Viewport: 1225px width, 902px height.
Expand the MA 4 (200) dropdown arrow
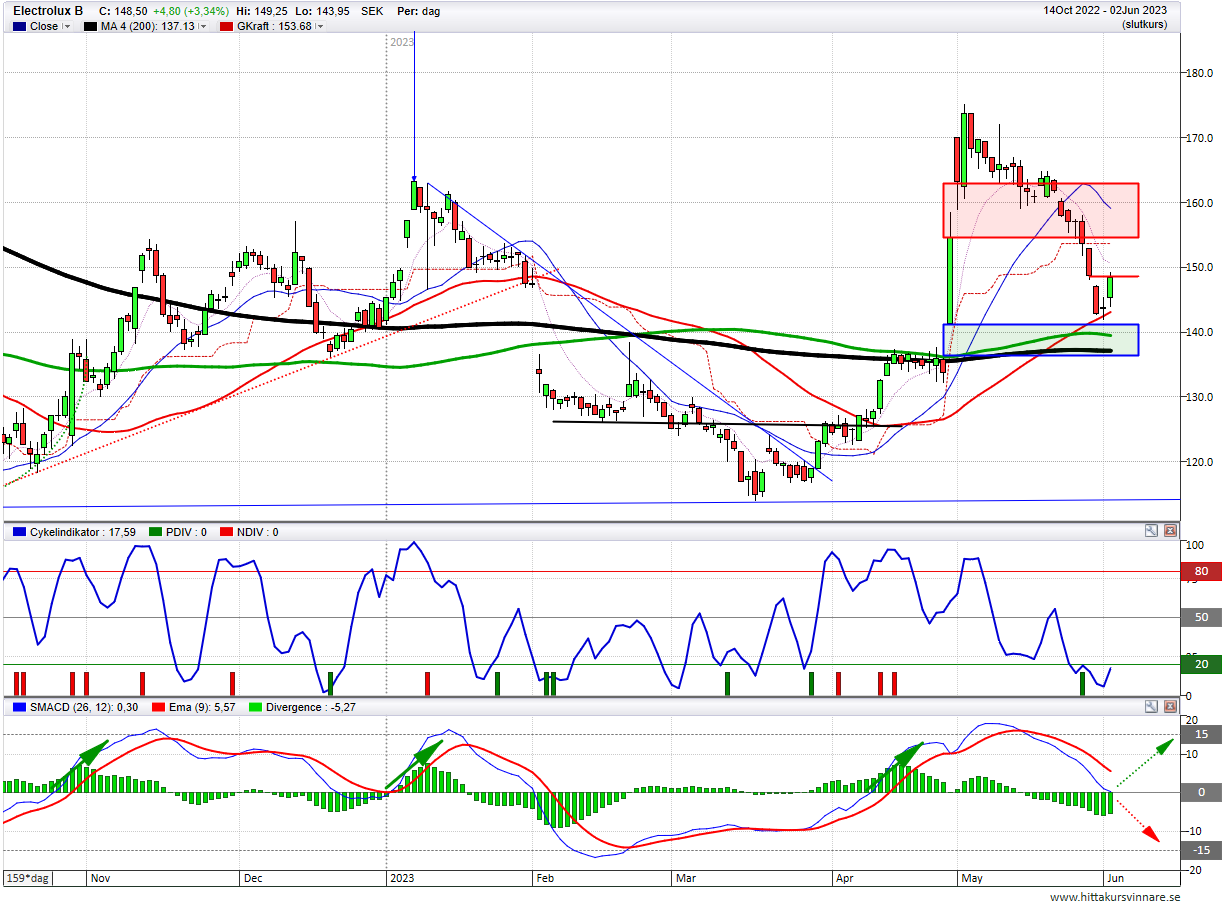[x=203, y=27]
